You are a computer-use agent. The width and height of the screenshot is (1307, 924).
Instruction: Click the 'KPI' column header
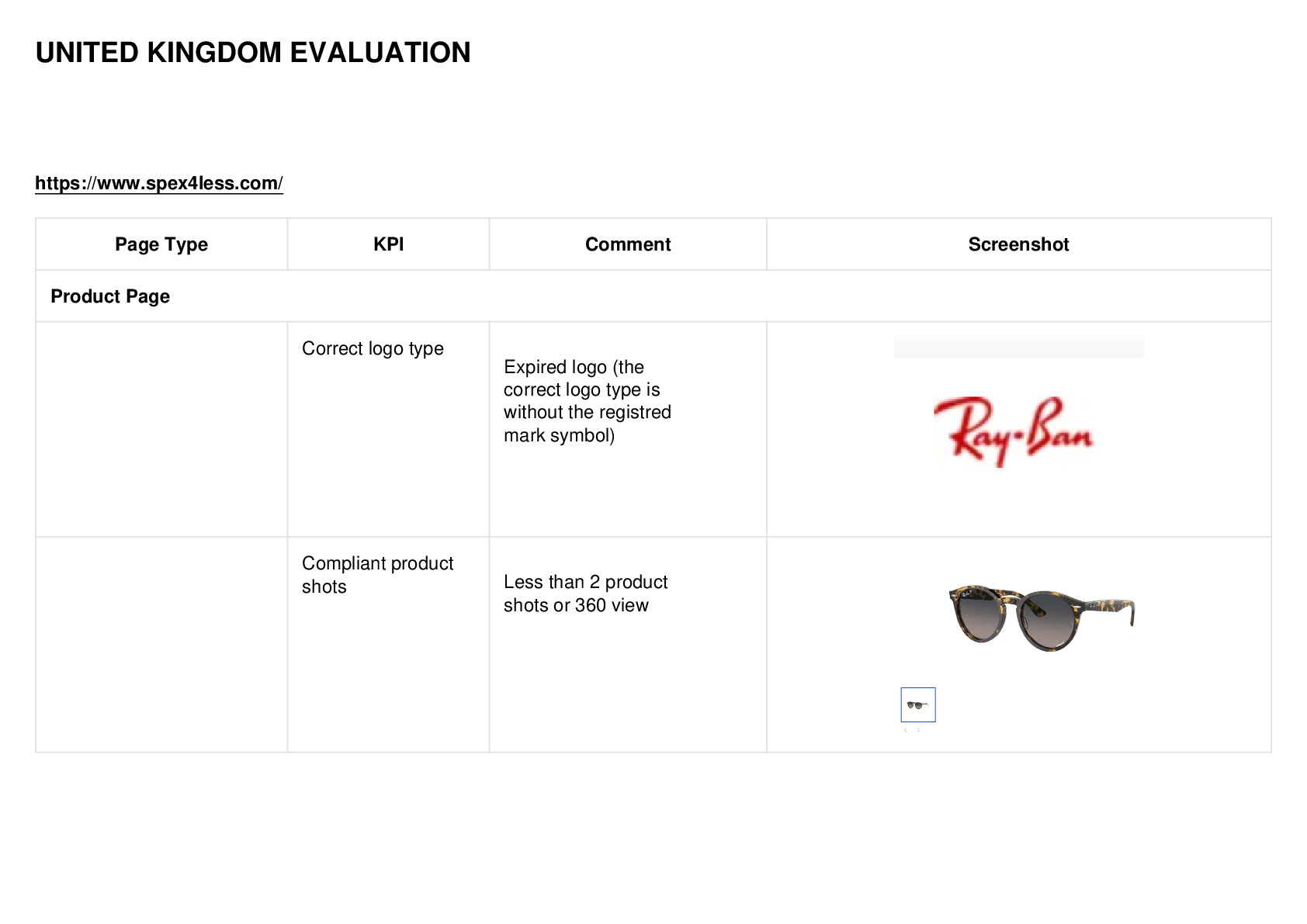click(x=388, y=244)
